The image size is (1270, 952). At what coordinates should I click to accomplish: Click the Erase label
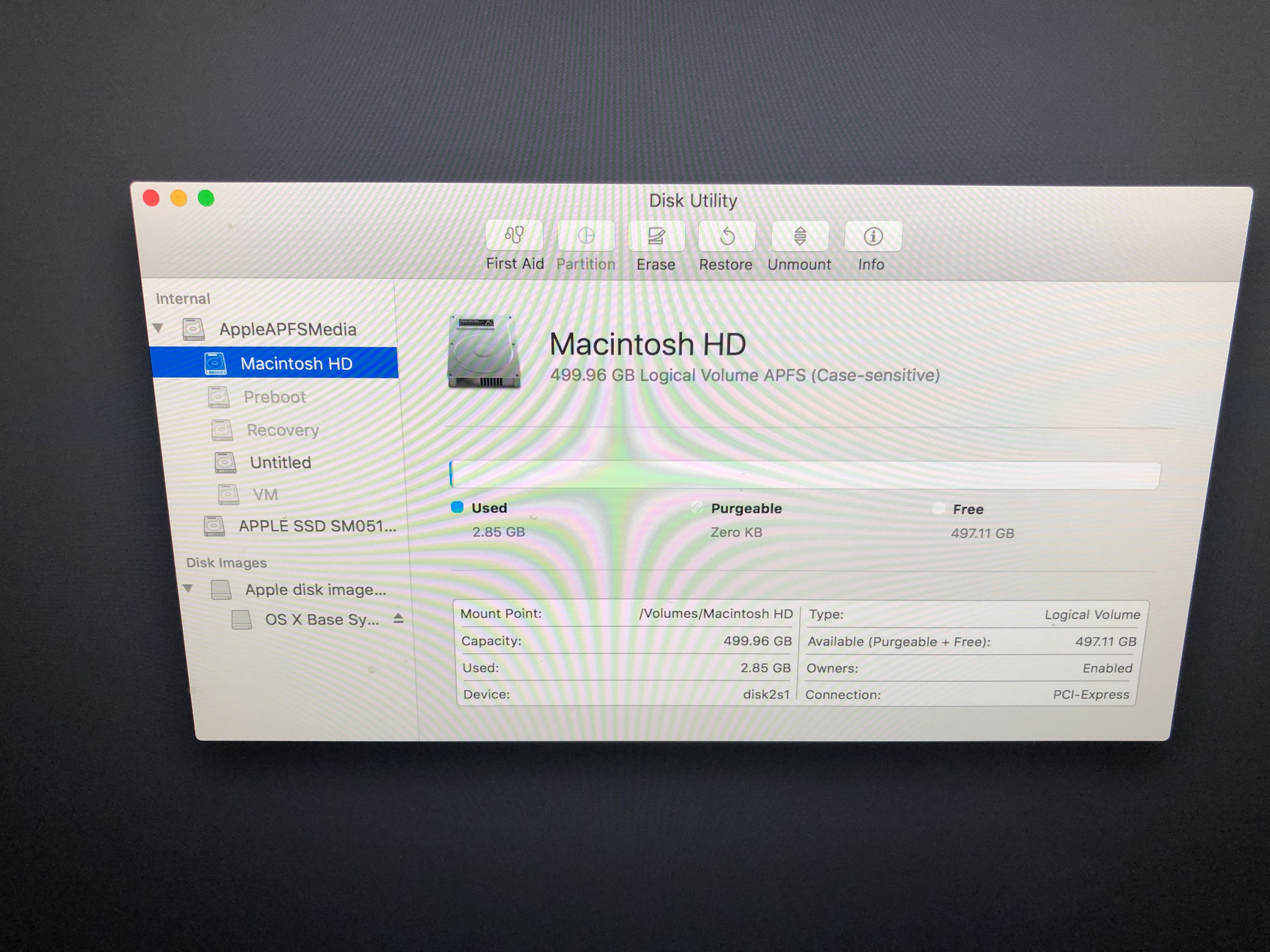pos(656,264)
